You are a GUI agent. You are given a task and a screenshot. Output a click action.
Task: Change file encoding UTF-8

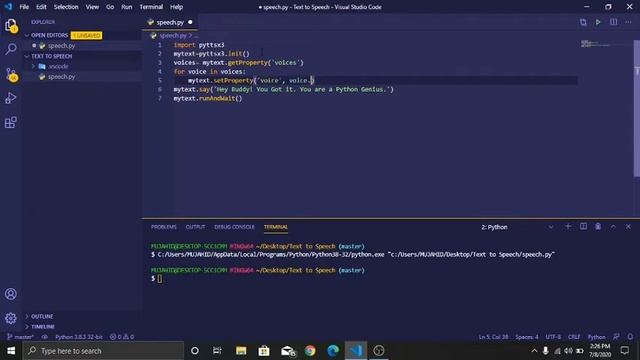click(553, 337)
